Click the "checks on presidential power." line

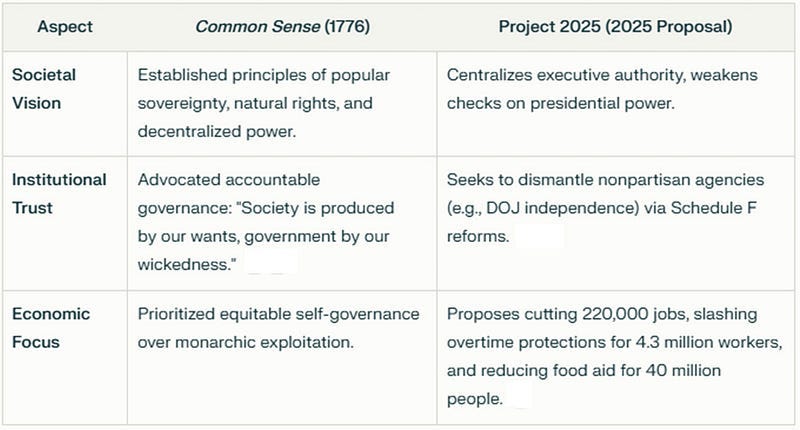pyautogui.click(x=561, y=104)
